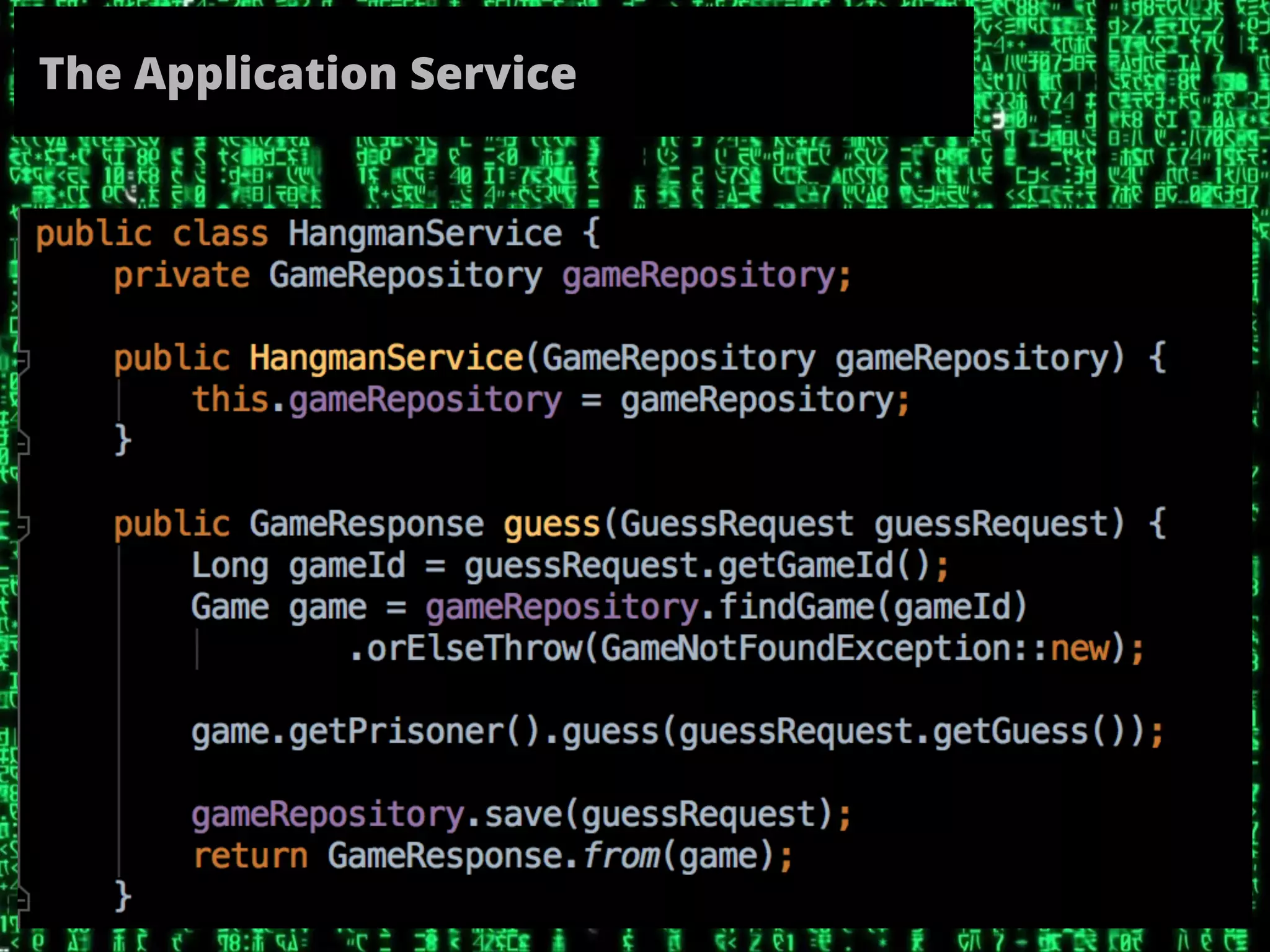Collapse the HangmanService constructor using its fold marker

click(x=23, y=359)
